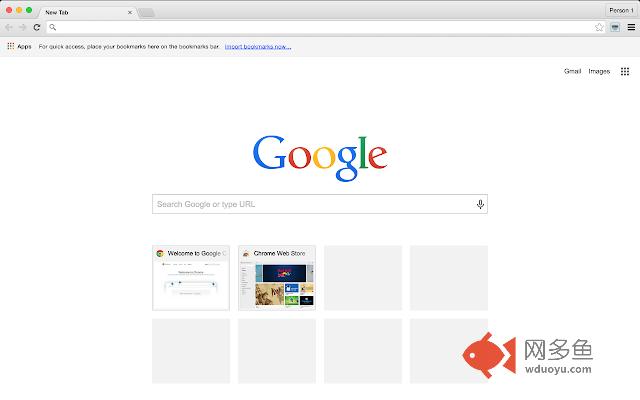Open Google Images link
Viewport: 640px width, 400px height.
coord(599,71)
